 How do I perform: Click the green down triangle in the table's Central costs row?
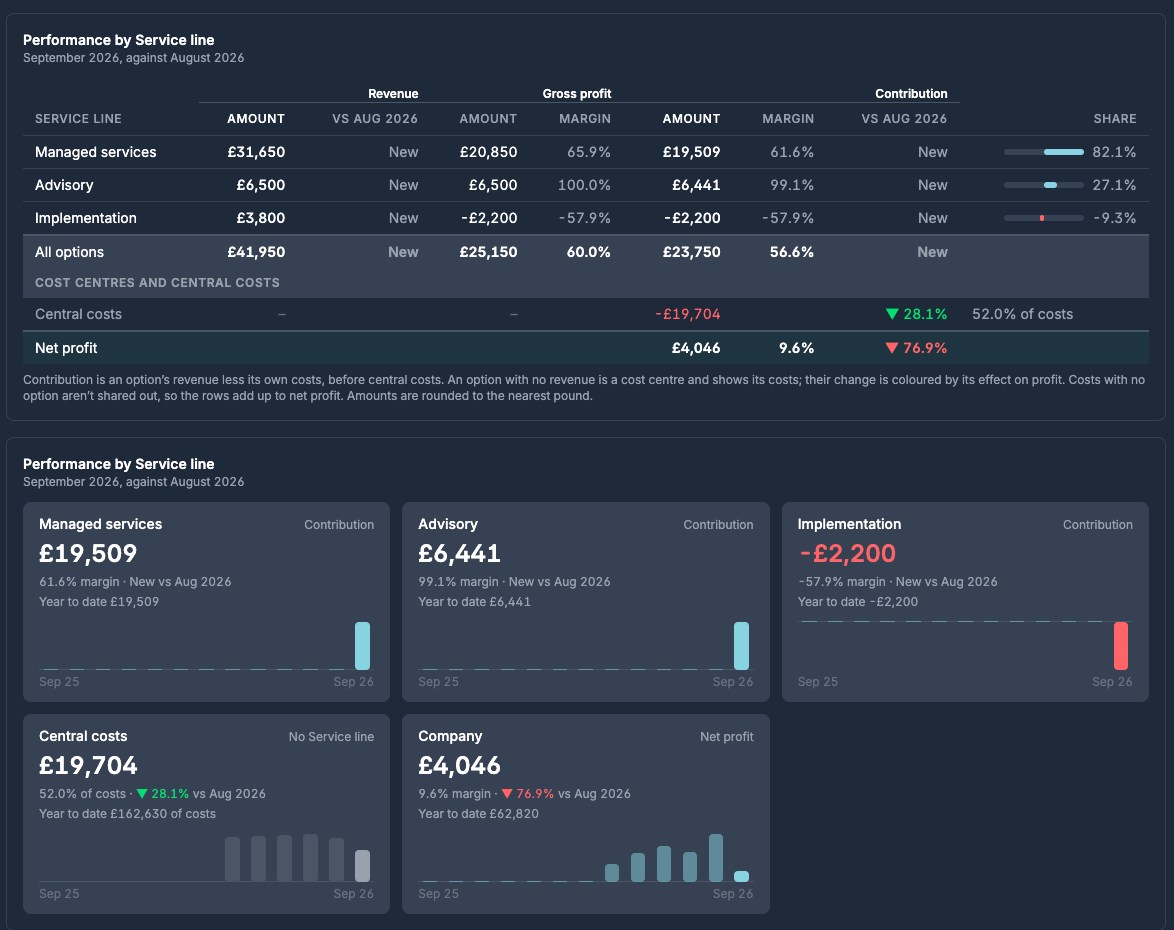point(892,314)
